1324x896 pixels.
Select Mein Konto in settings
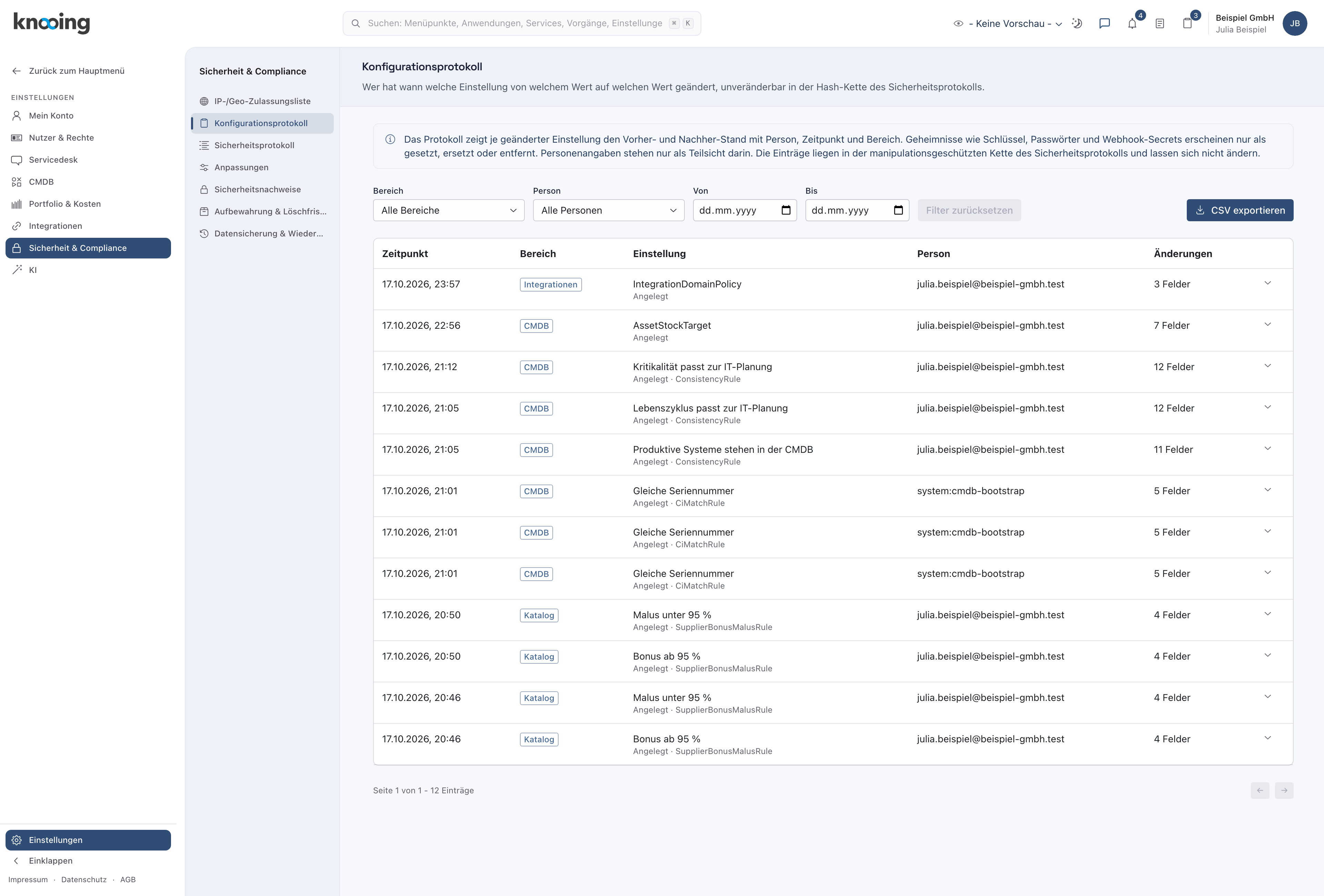pyautogui.click(x=88, y=115)
